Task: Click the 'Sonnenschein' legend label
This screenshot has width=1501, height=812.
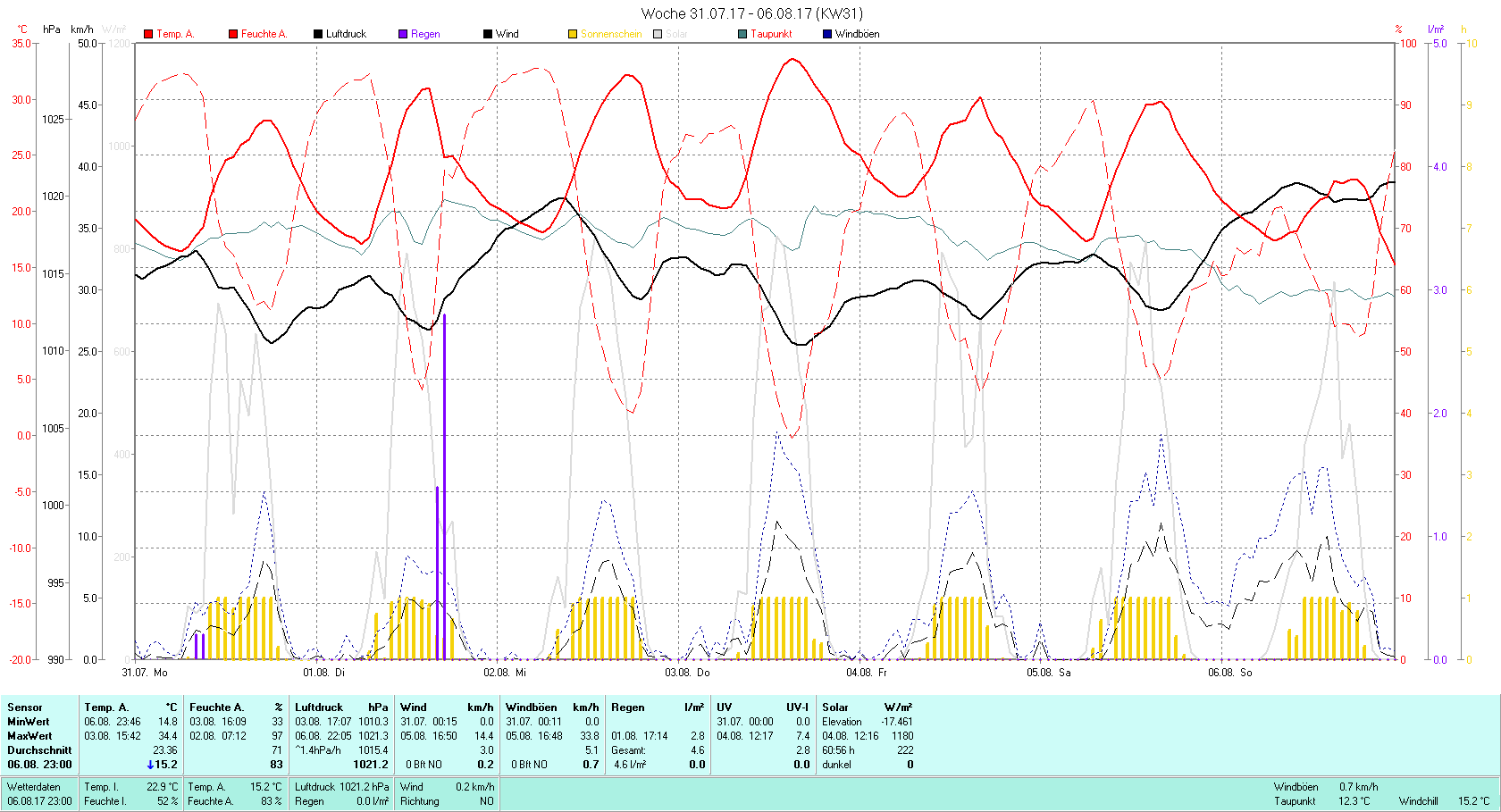Action: click(611, 34)
